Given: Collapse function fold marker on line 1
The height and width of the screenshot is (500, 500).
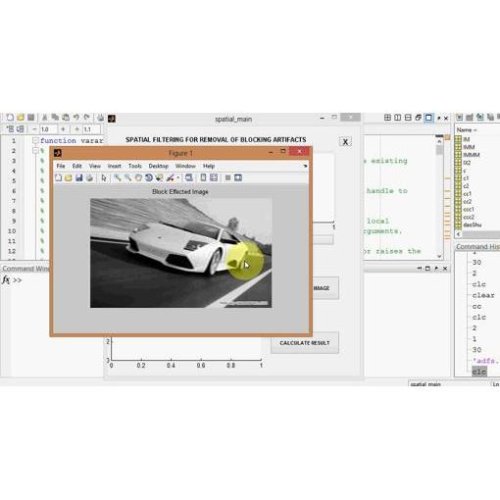Looking at the screenshot, I should coord(35,140).
